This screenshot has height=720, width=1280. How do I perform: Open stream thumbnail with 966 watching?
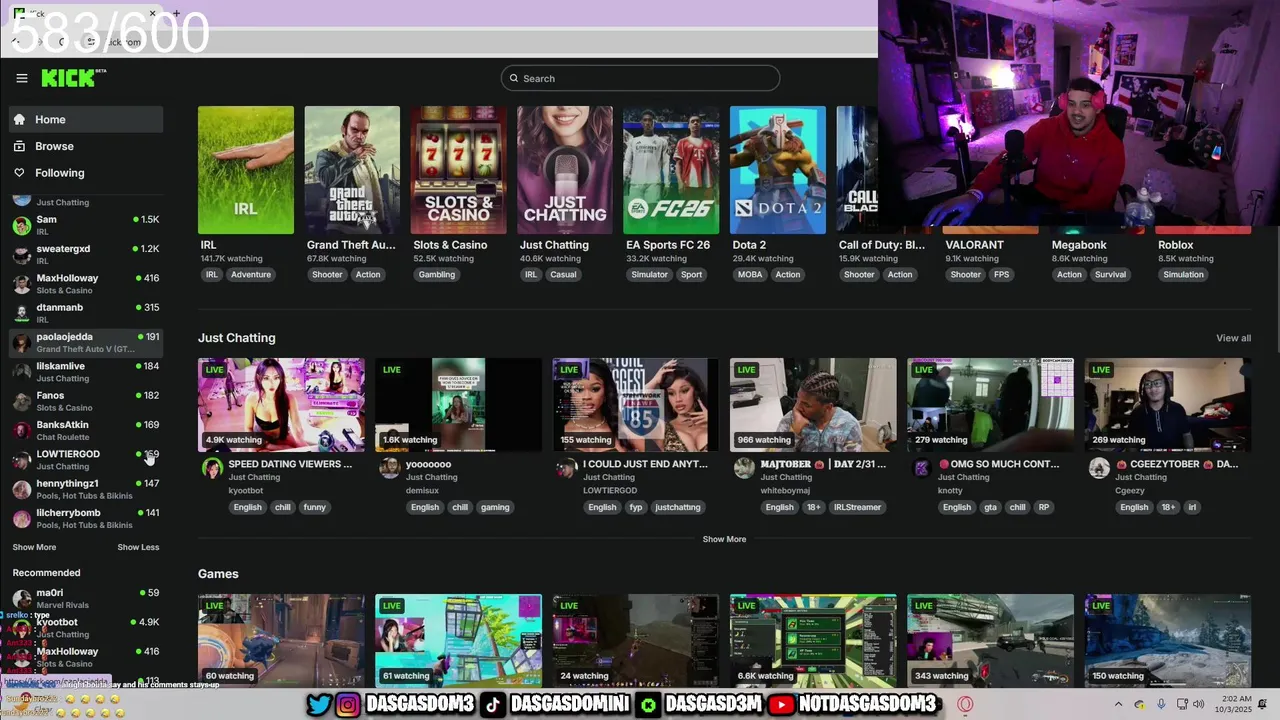(x=813, y=405)
